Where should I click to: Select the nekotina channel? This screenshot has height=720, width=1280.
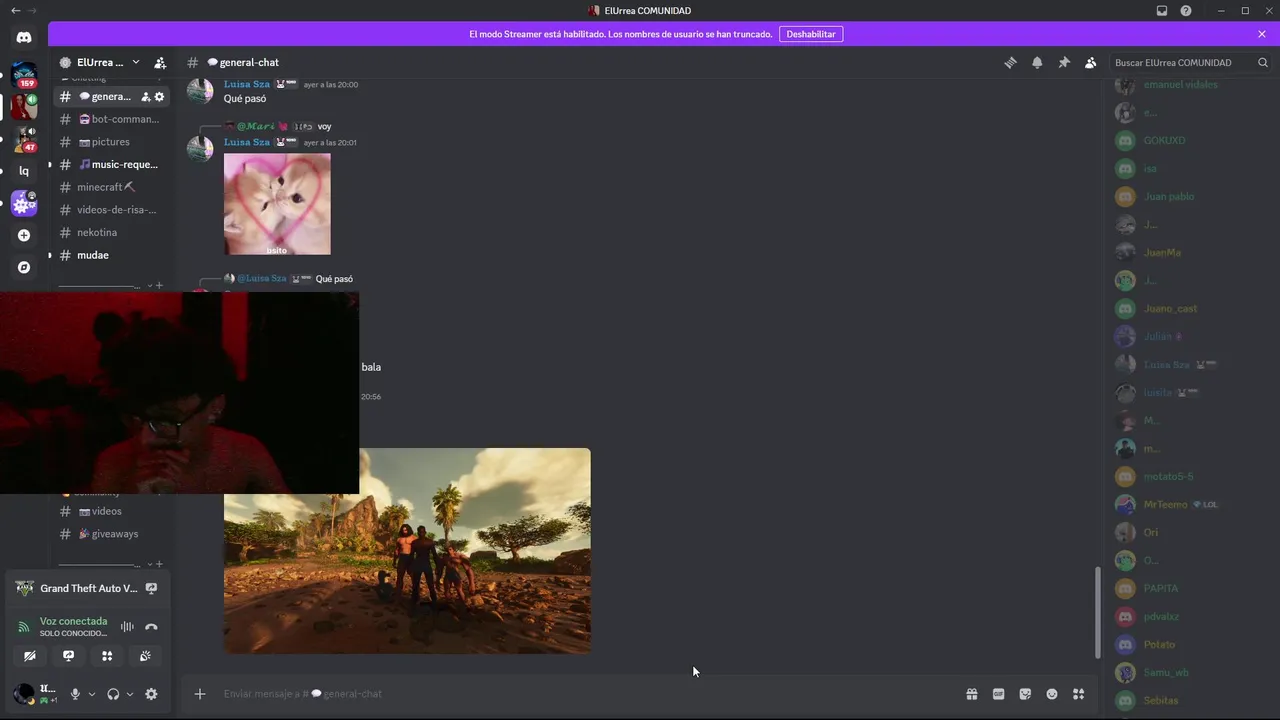point(111,232)
